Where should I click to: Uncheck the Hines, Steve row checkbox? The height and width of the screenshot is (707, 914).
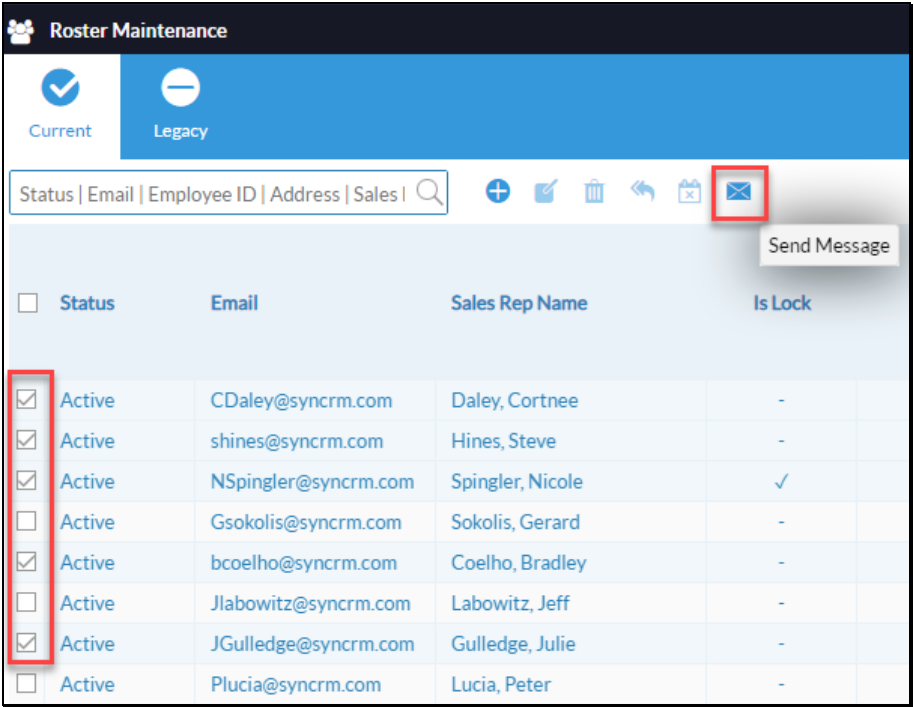pyautogui.click(x=27, y=440)
